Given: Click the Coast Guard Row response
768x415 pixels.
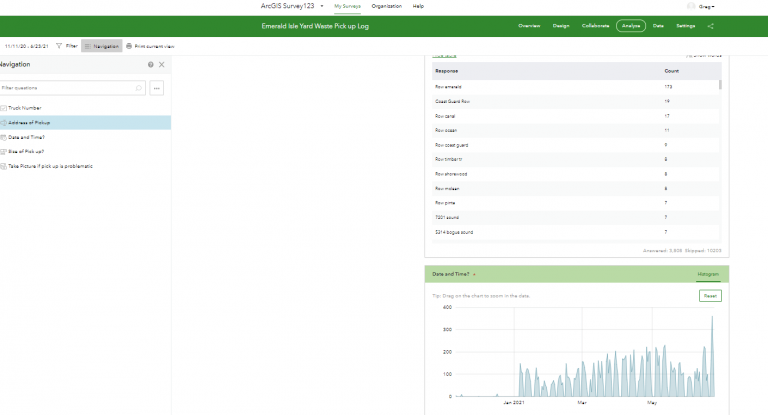Looking at the screenshot, I should coord(575,101).
